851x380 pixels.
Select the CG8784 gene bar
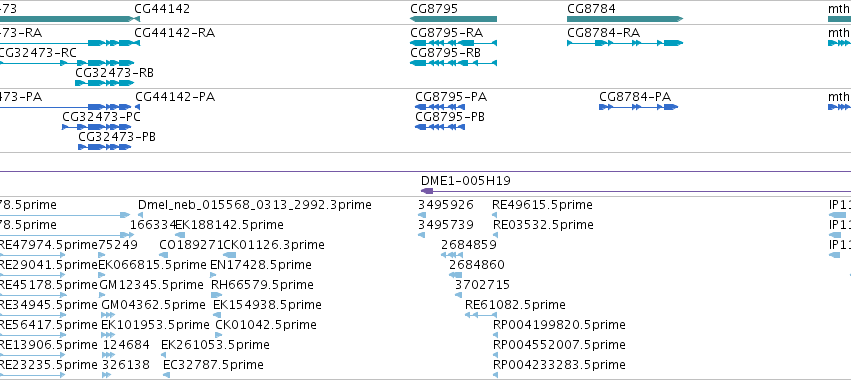pos(625,19)
